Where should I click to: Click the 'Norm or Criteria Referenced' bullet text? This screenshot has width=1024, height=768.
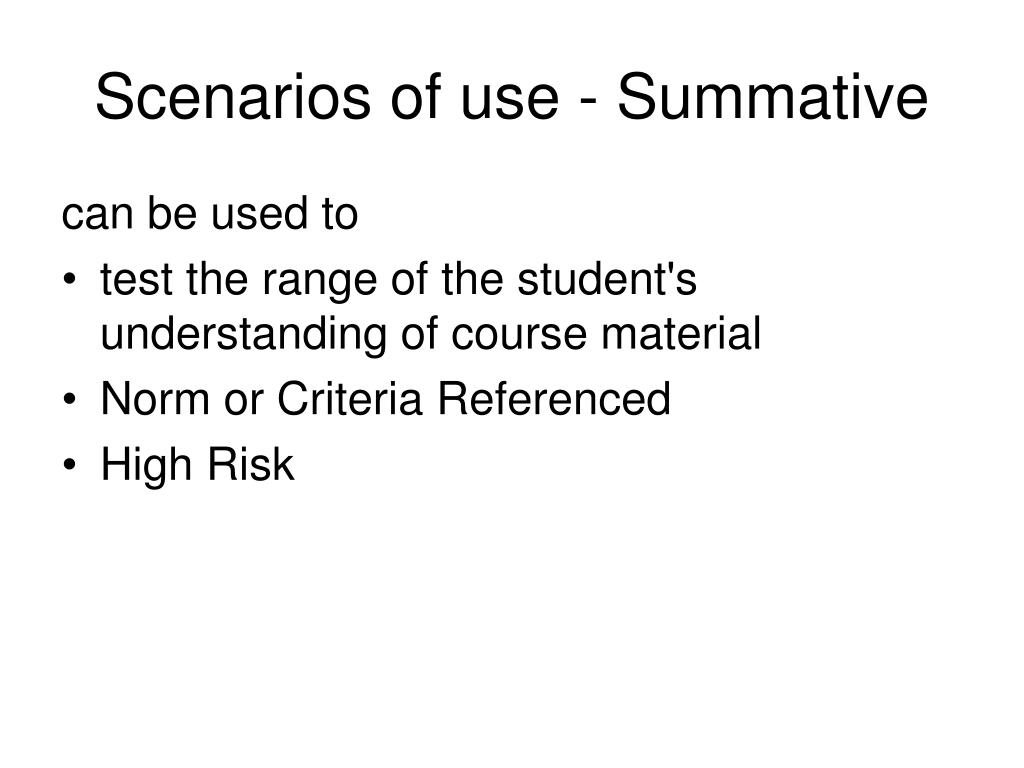click(x=385, y=398)
